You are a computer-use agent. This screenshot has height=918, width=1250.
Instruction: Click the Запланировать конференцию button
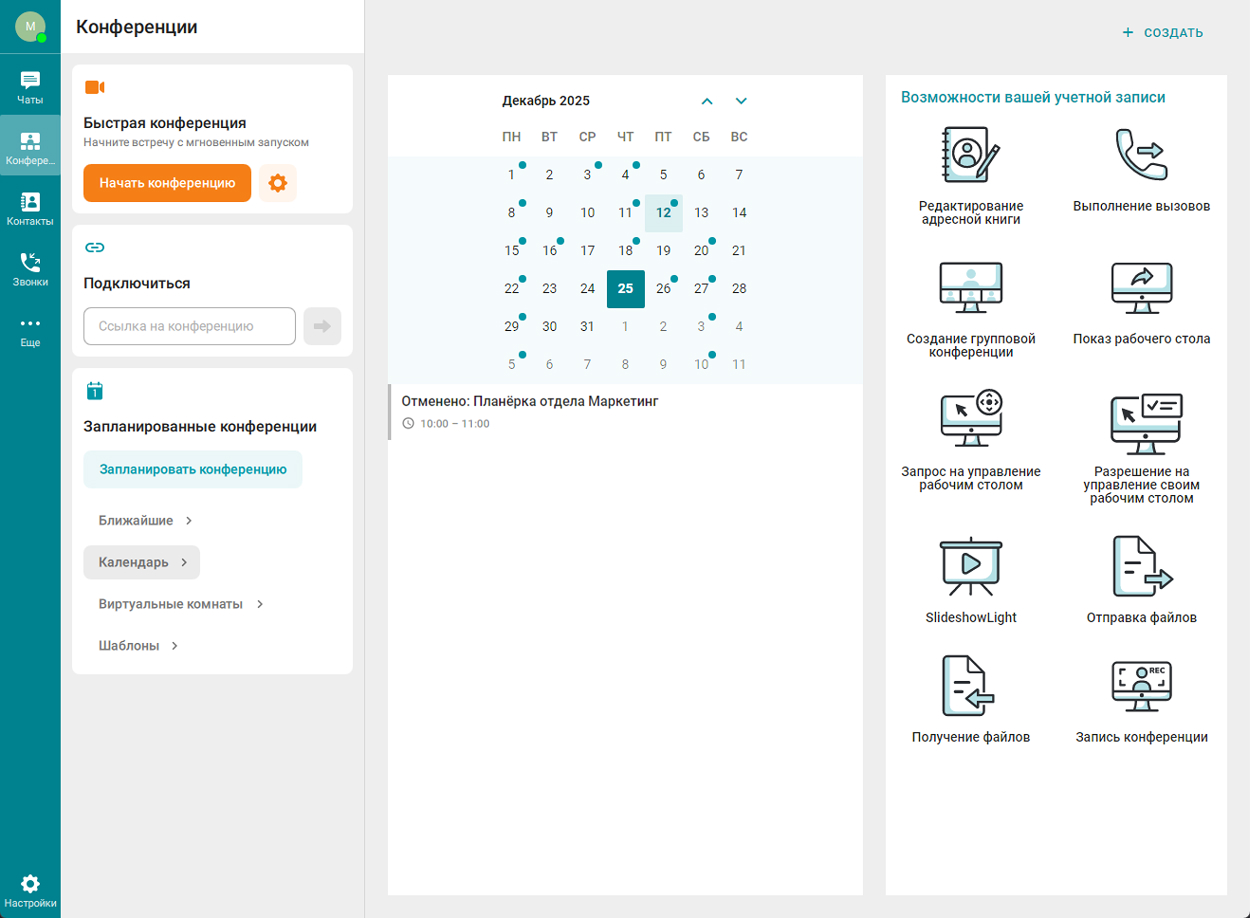(x=193, y=469)
